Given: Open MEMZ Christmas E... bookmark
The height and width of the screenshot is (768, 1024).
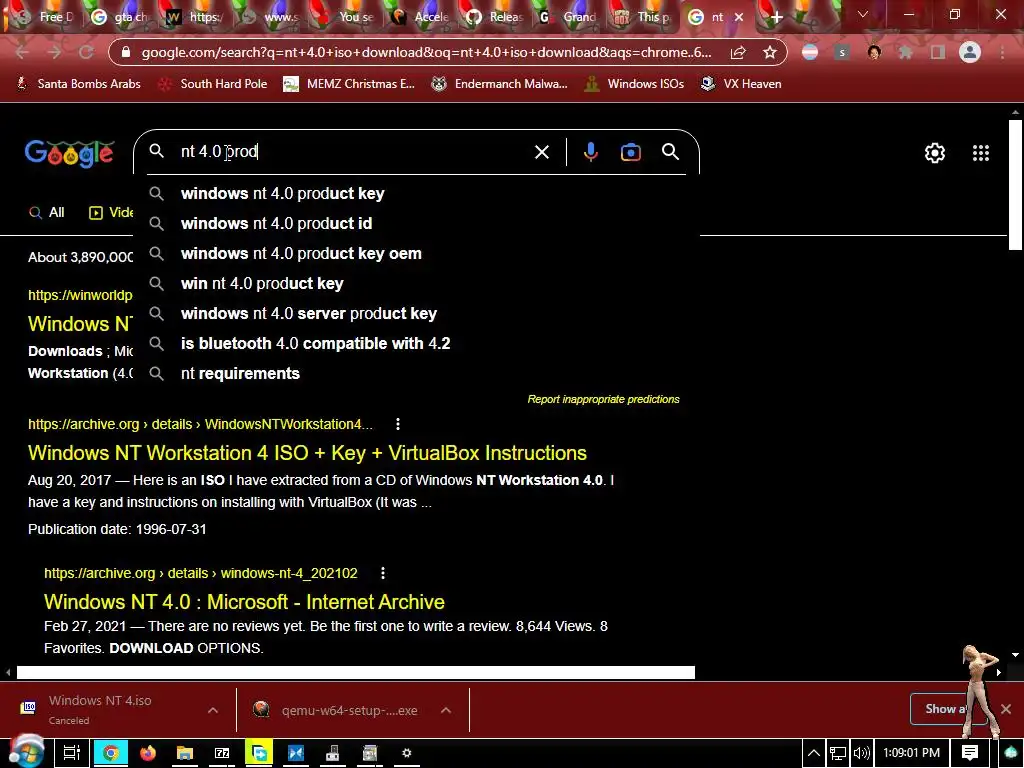Looking at the screenshot, I should 349,84.
